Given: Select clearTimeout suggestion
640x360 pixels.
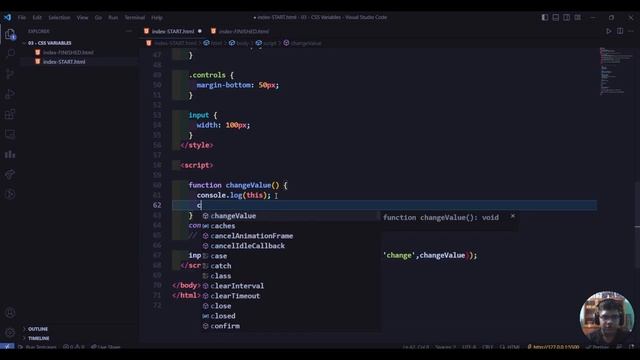Looking at the screenshot, I should coord(290,296).
